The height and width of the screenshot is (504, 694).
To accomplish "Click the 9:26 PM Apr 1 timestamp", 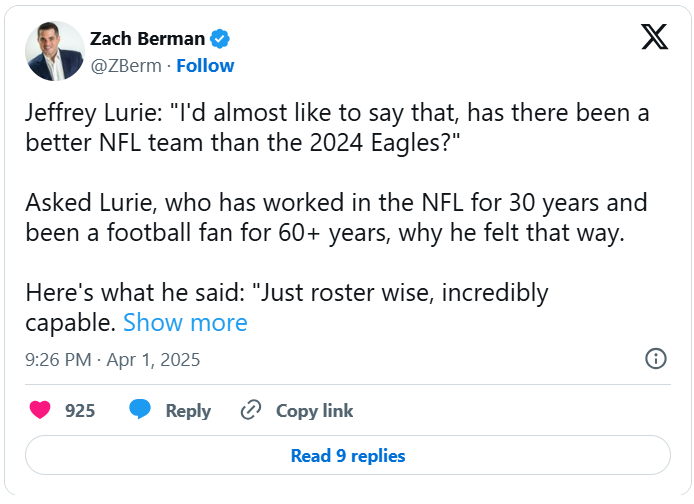I will (113, 360).
